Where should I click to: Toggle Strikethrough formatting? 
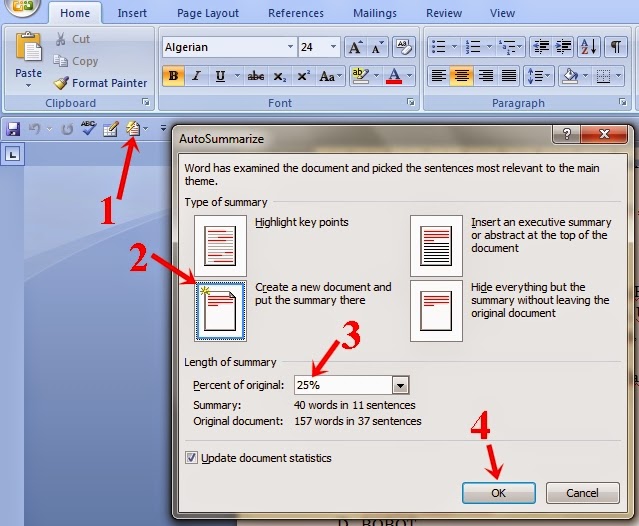pos(256,76)
